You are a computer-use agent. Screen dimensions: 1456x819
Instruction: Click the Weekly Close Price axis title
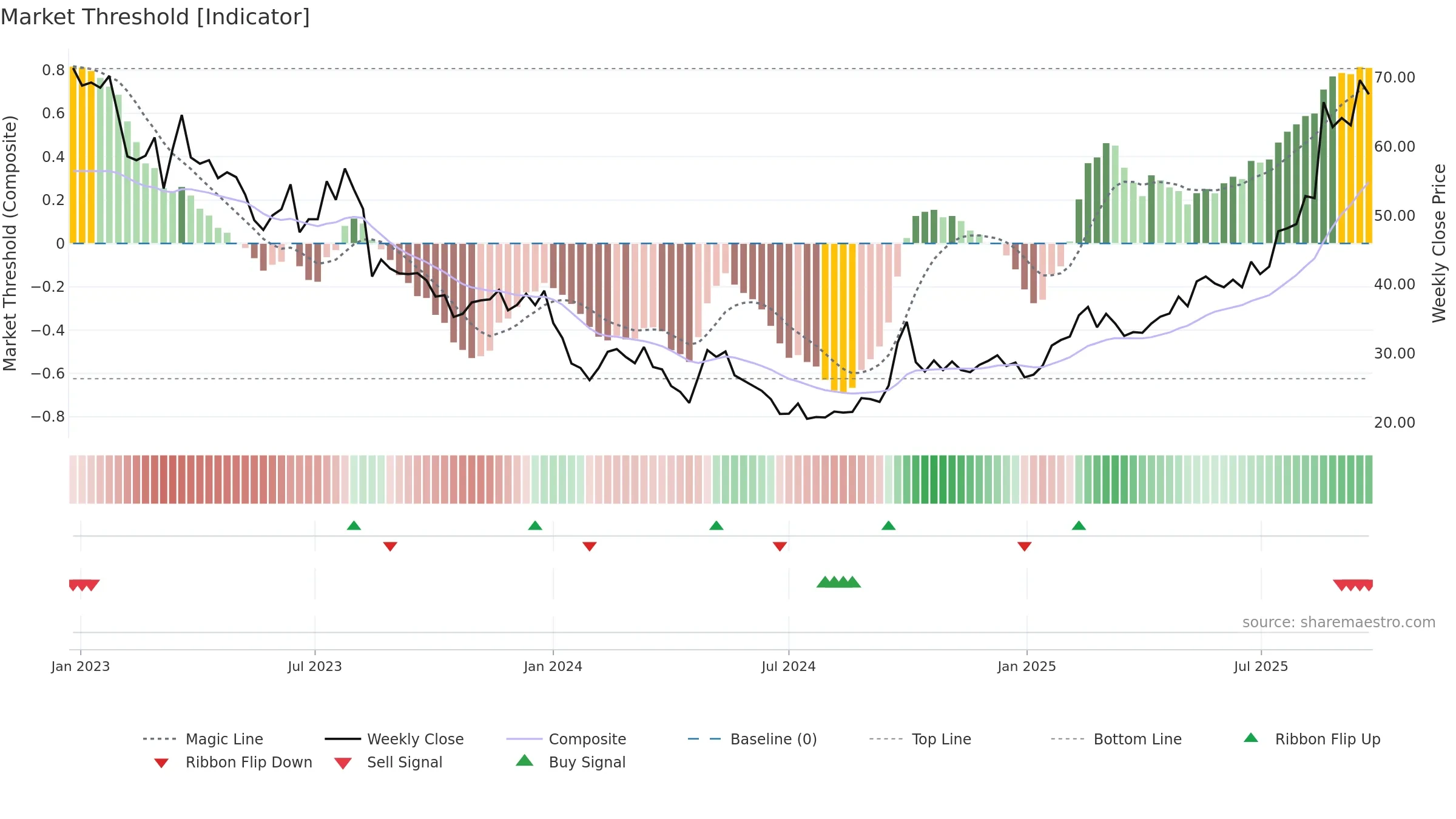(1439, 243)
